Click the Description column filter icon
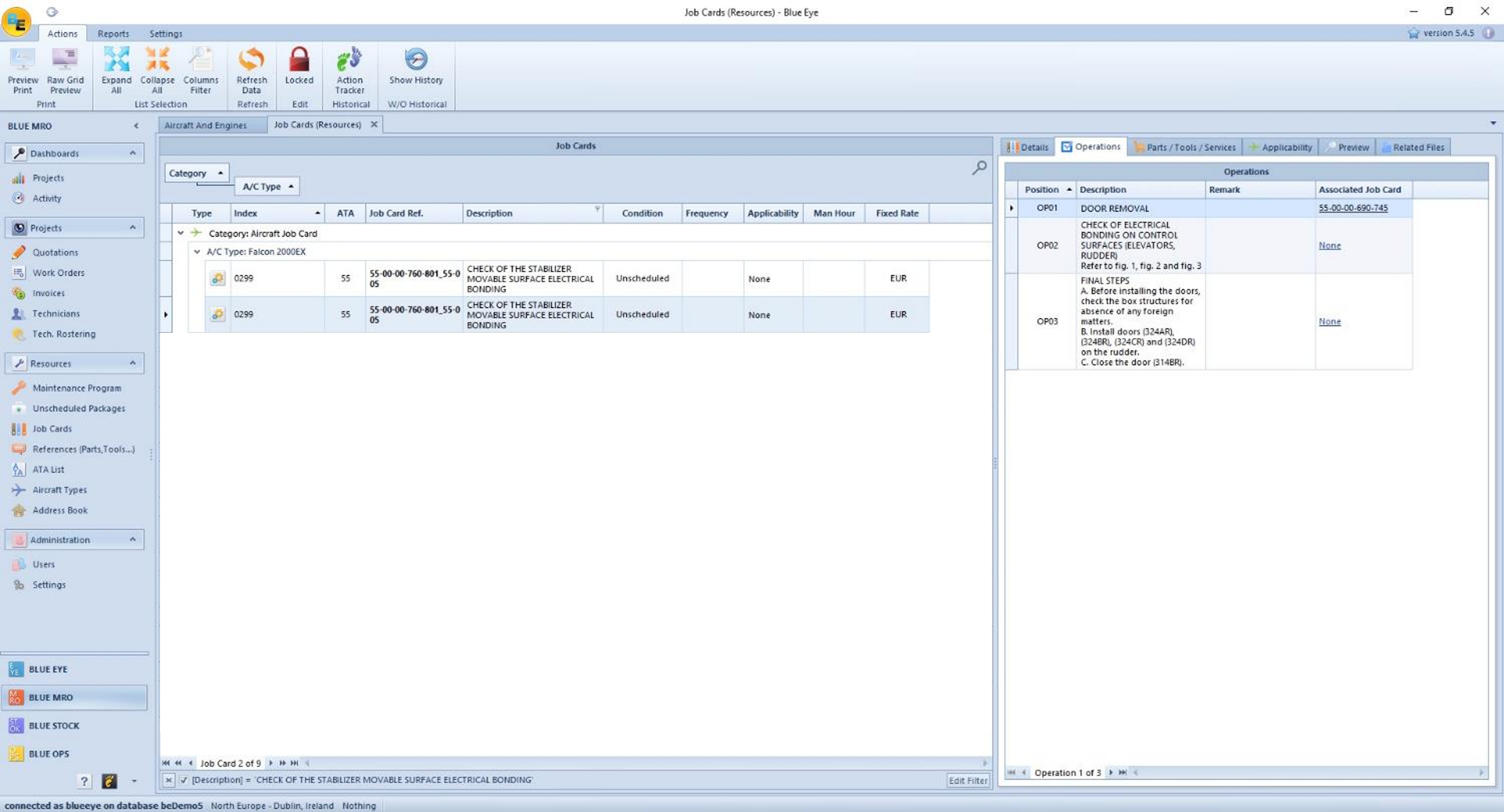 click(597, 208)
